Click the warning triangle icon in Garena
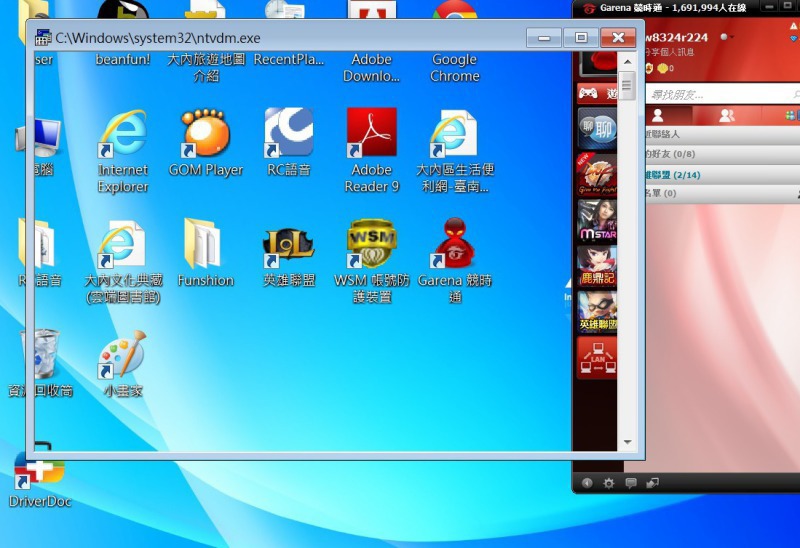 click(794, 27)
